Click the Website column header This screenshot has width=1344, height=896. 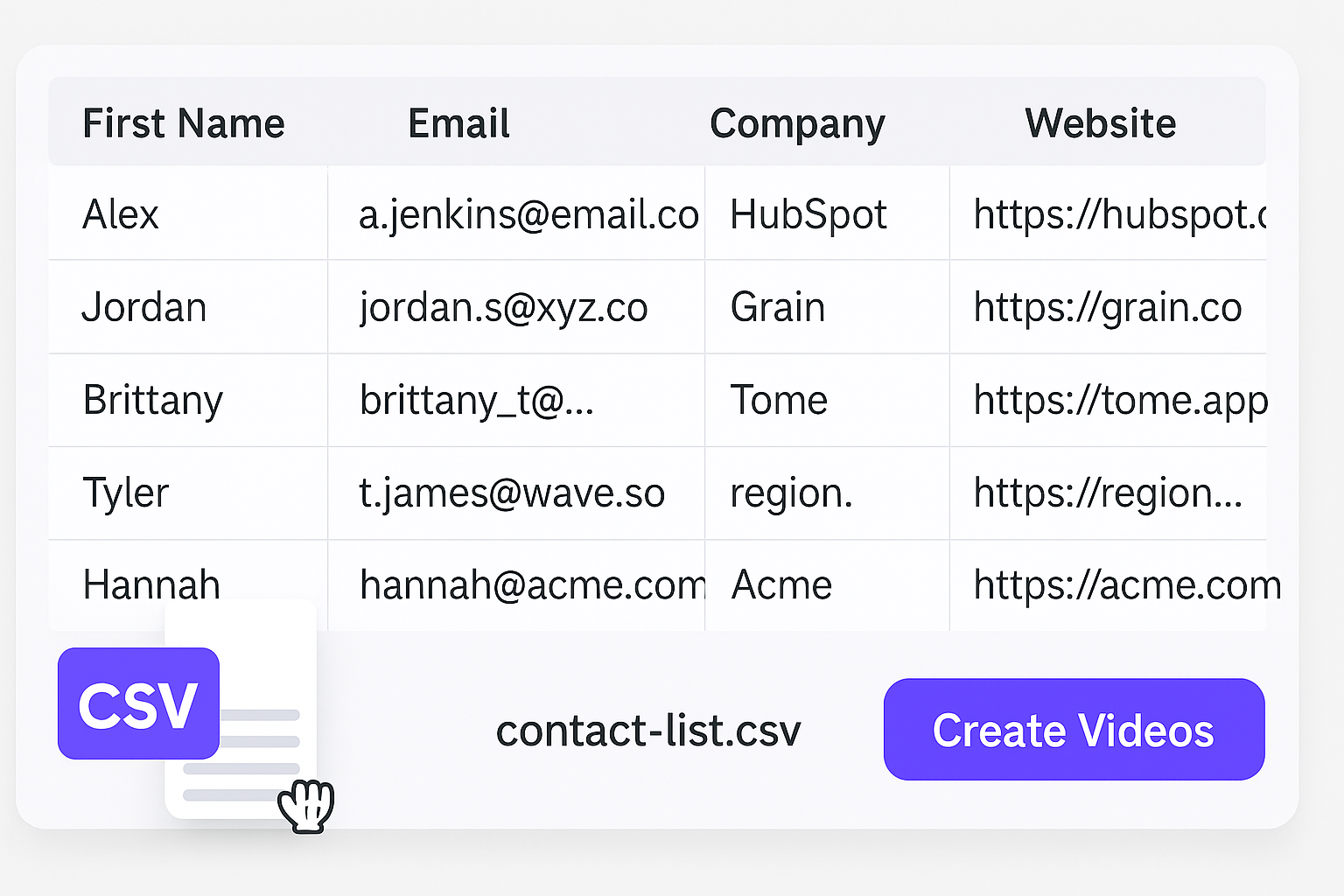click(x=1101, y=123)
